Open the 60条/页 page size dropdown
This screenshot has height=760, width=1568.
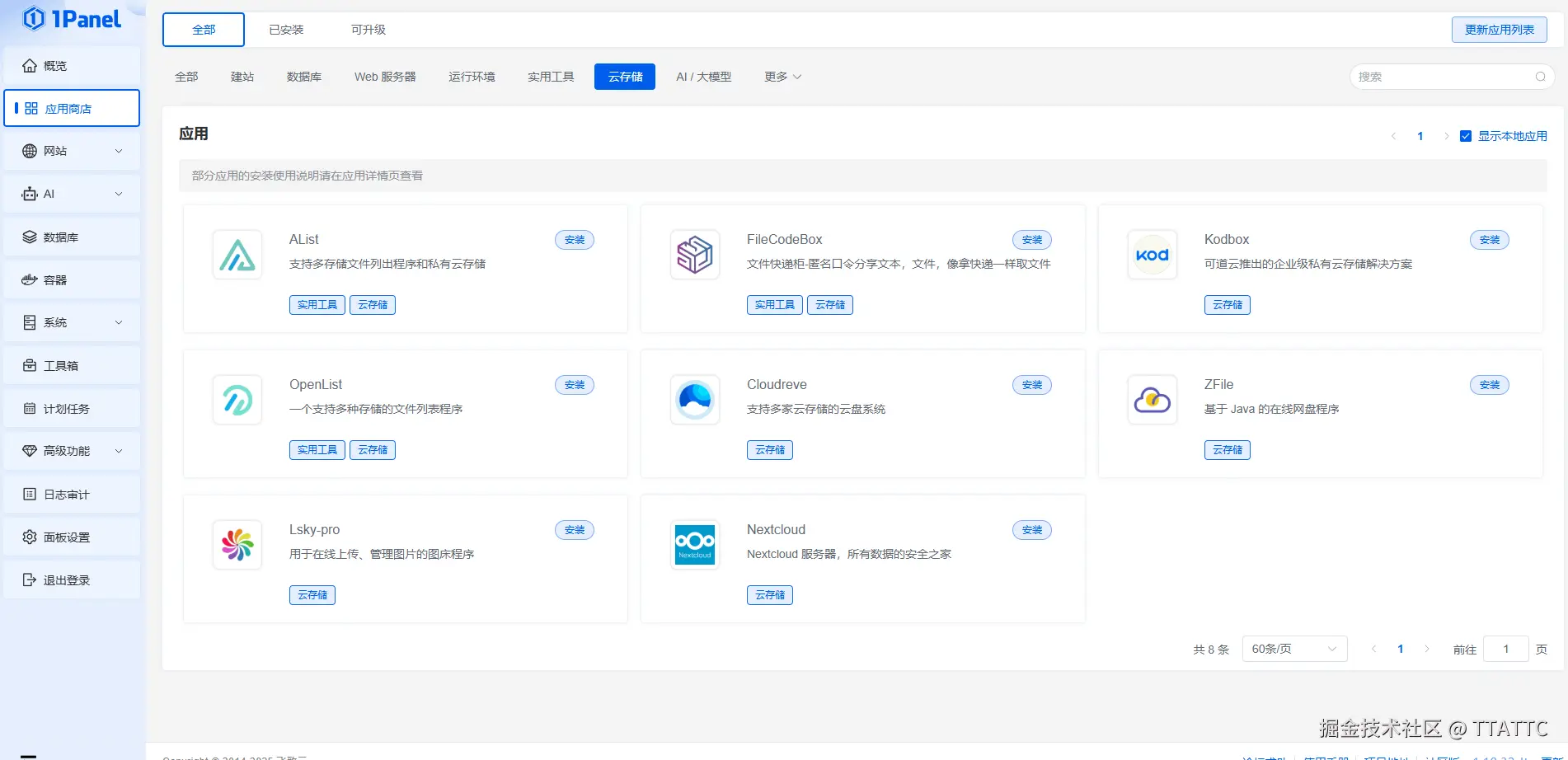click(x=1294, y=649)
